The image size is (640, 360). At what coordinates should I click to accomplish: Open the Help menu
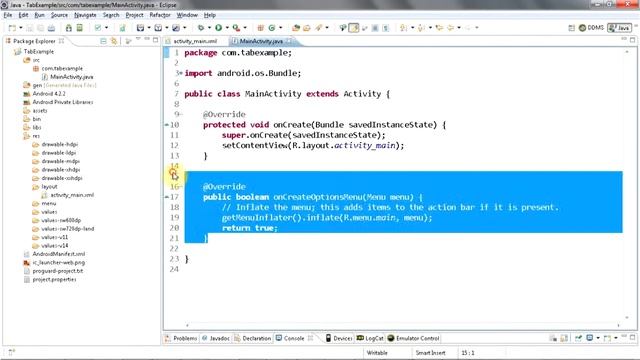(210, 15)
